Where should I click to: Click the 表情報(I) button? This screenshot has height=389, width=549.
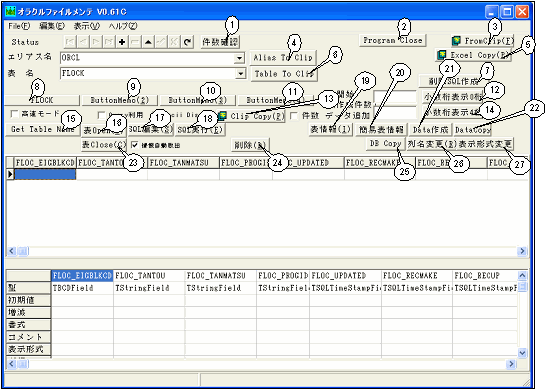[x=330, y=130]
